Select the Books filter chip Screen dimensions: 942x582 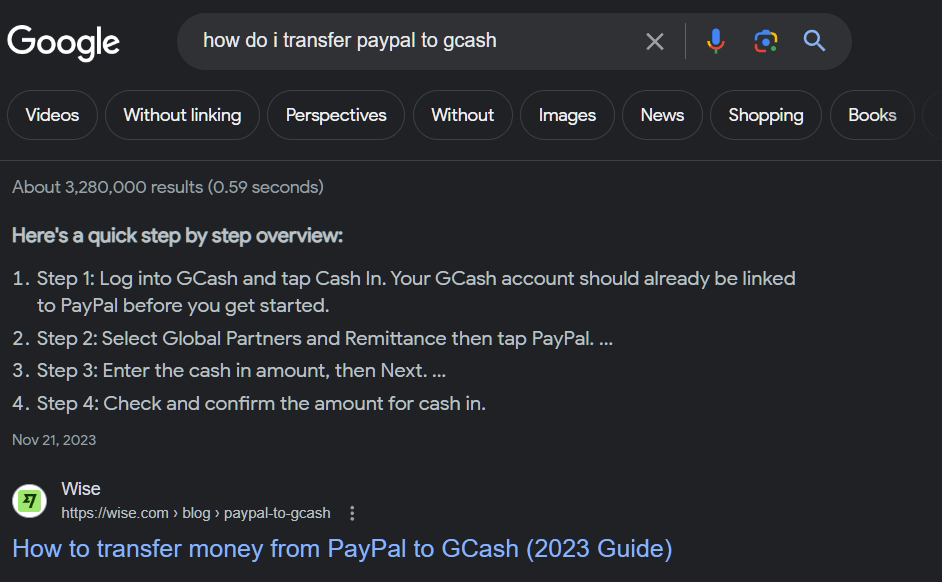pos(872,115)
